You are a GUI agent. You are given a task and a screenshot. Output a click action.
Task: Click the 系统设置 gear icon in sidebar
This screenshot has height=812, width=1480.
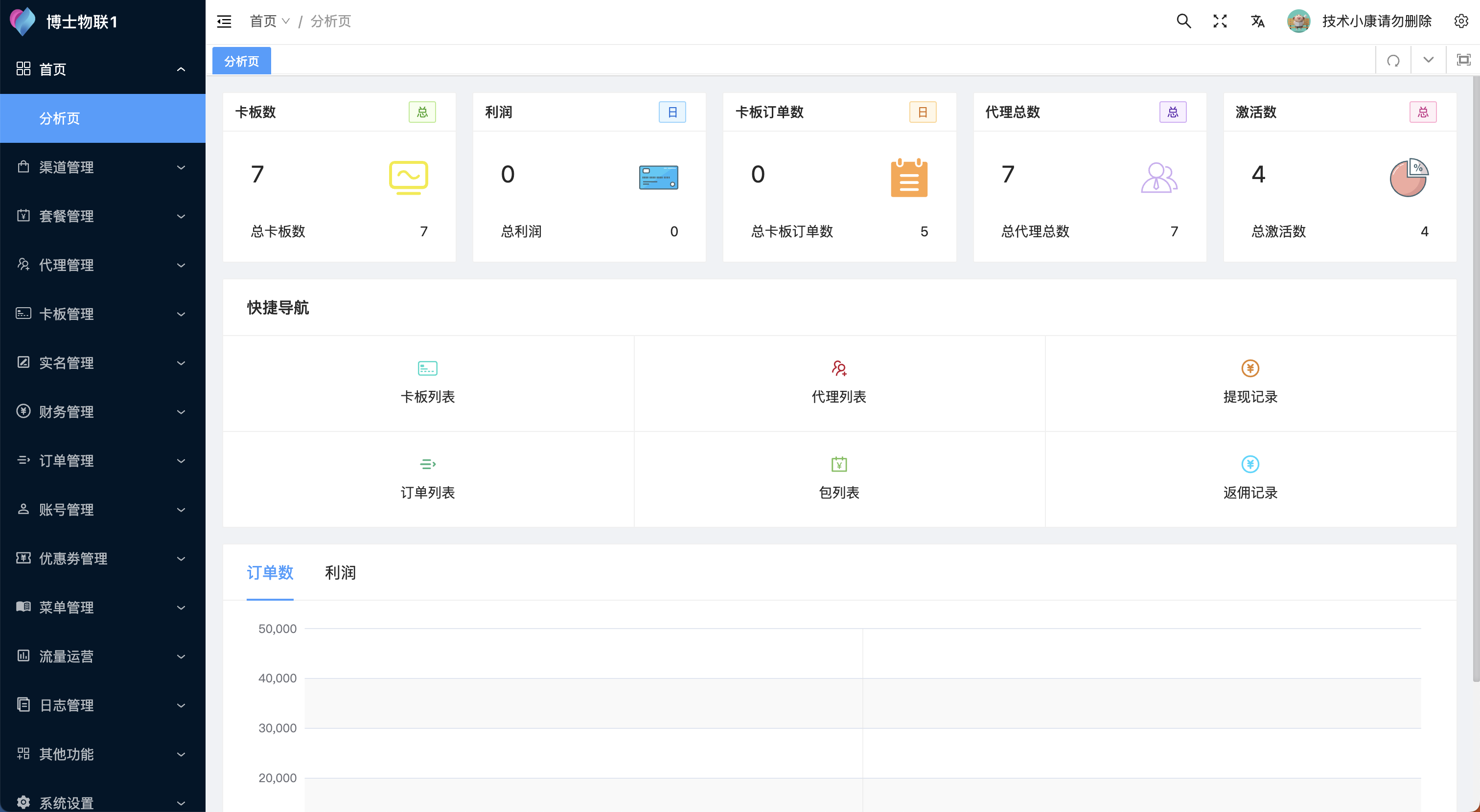point(23,802)
